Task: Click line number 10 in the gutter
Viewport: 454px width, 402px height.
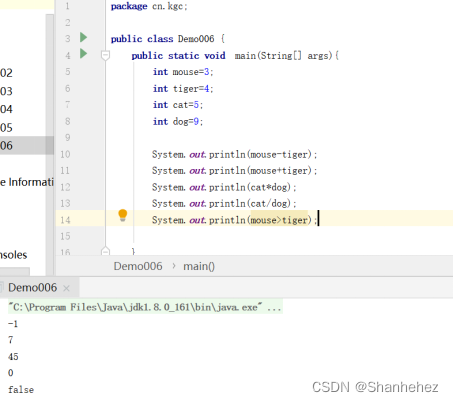Action: tap(65, 154)
